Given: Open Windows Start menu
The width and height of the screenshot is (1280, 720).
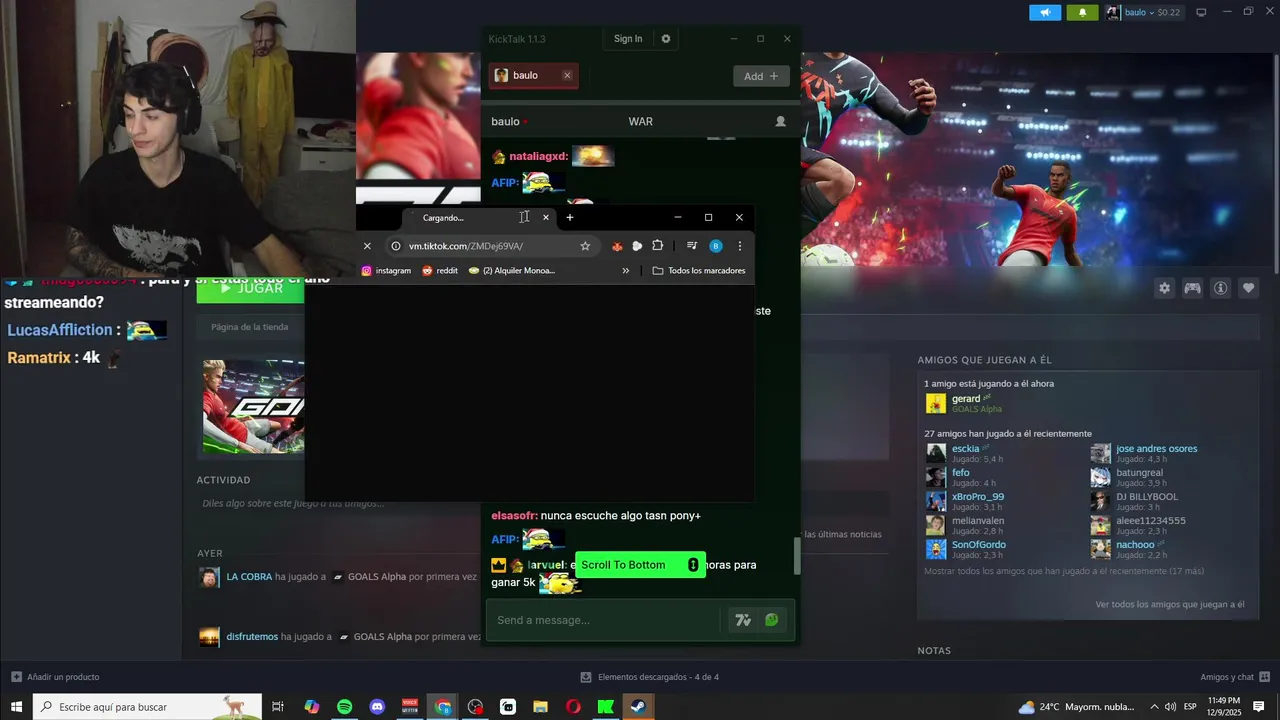Looking at the screenshot, I should coord(17,706).
